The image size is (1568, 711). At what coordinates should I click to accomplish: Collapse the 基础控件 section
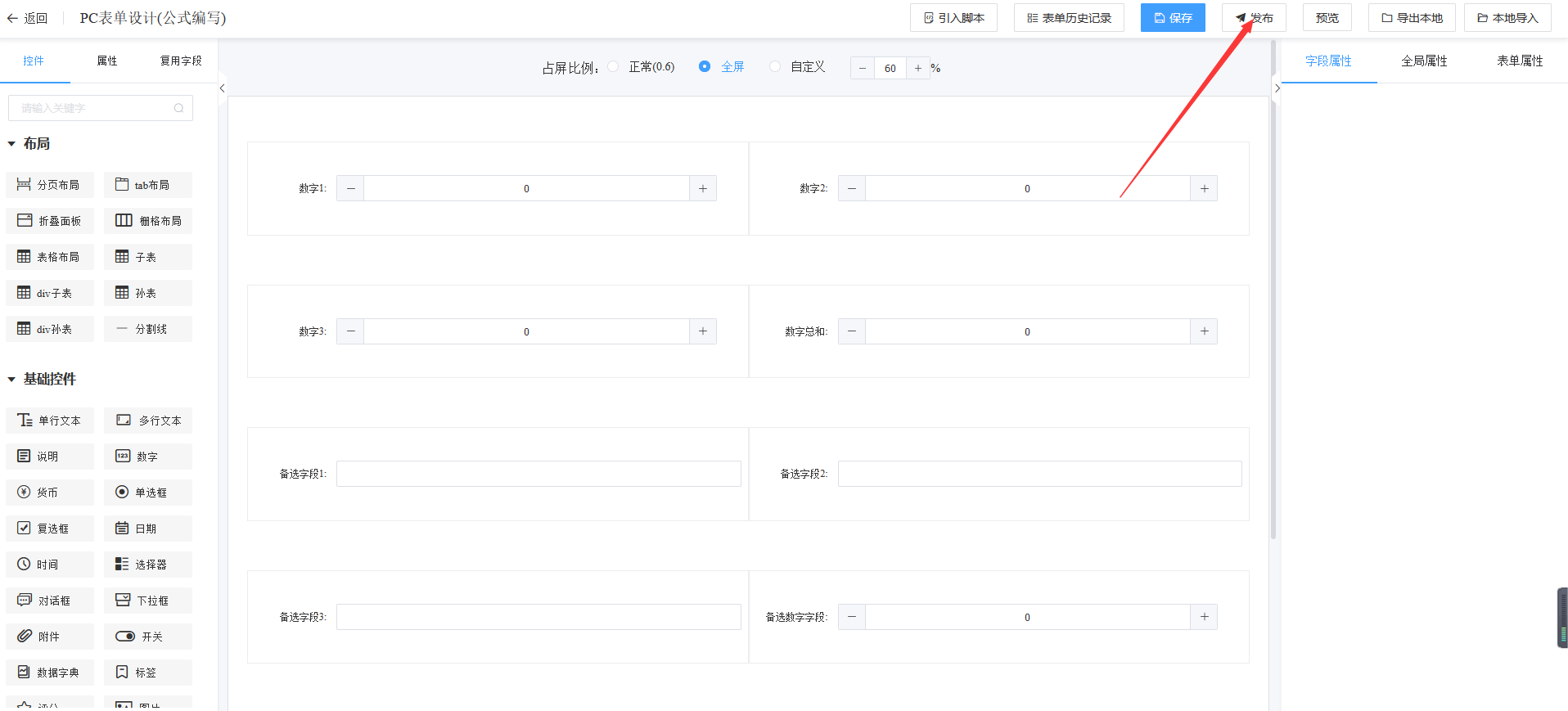[x=11, y=380]
